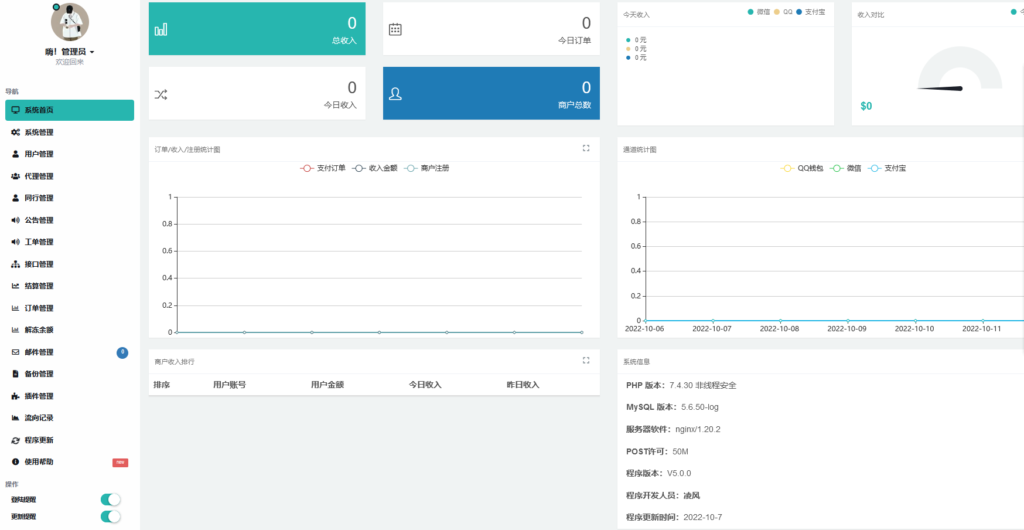Click the puzzle icon for 插件管理

click(x=16, y=396)
